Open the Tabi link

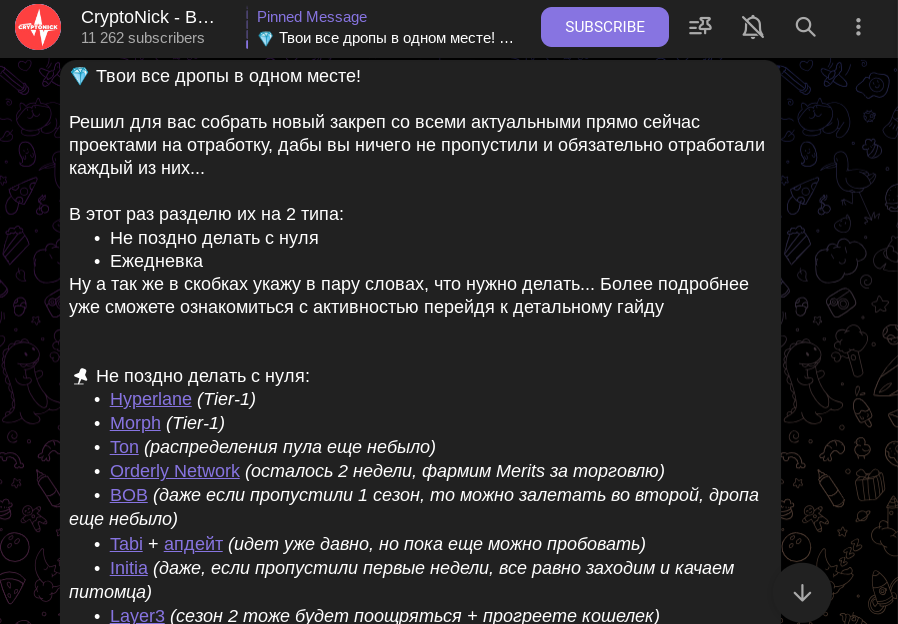coord(126,544)
